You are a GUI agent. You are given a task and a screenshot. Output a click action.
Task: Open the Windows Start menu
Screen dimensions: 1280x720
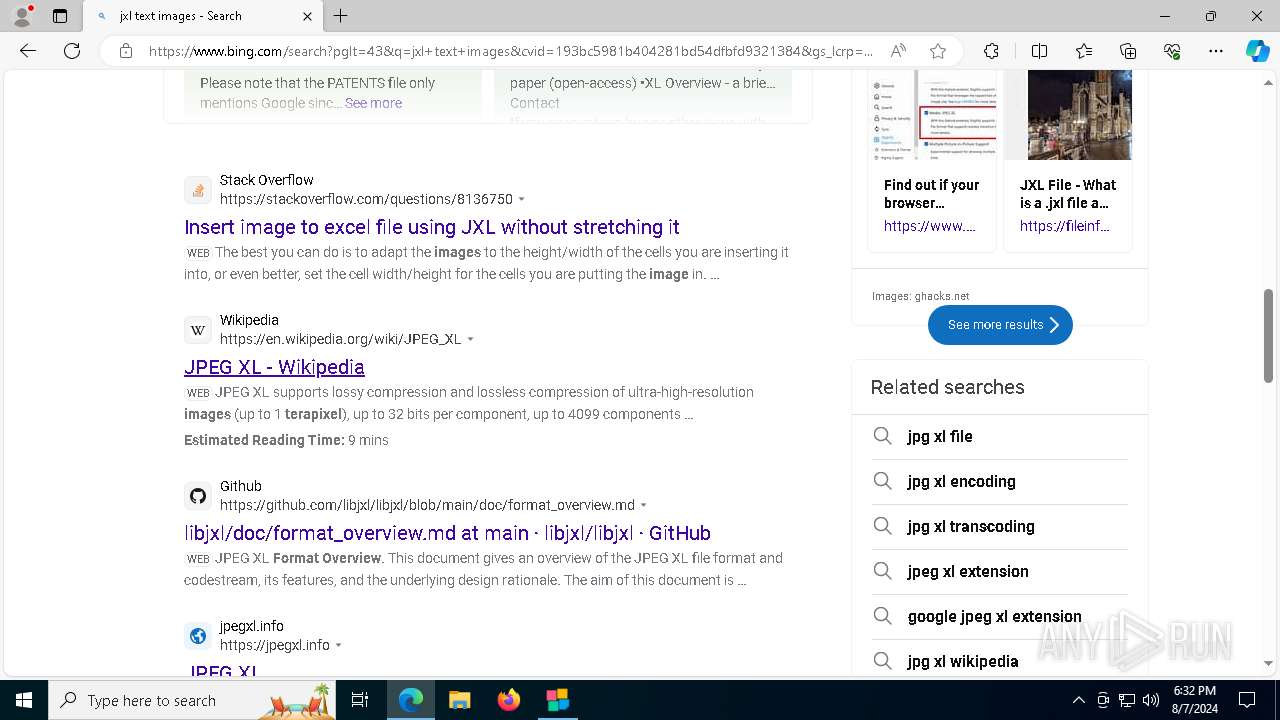tap(24, 700)
